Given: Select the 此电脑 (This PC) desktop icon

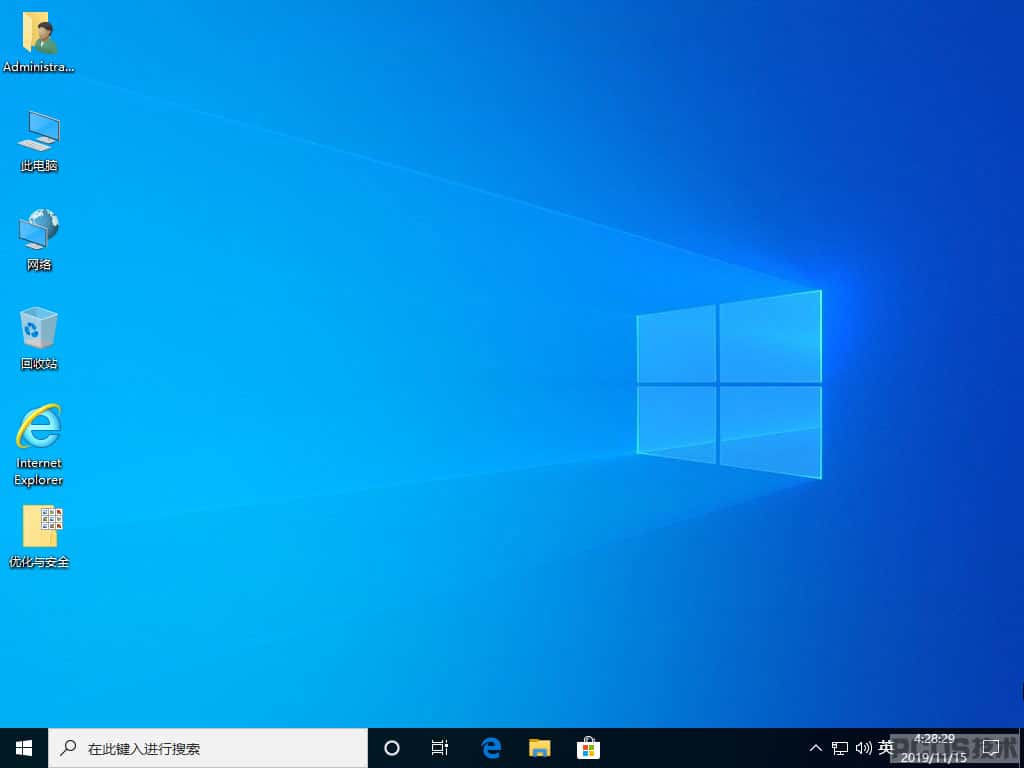Looking at the screenshot, I should point(39,141).
